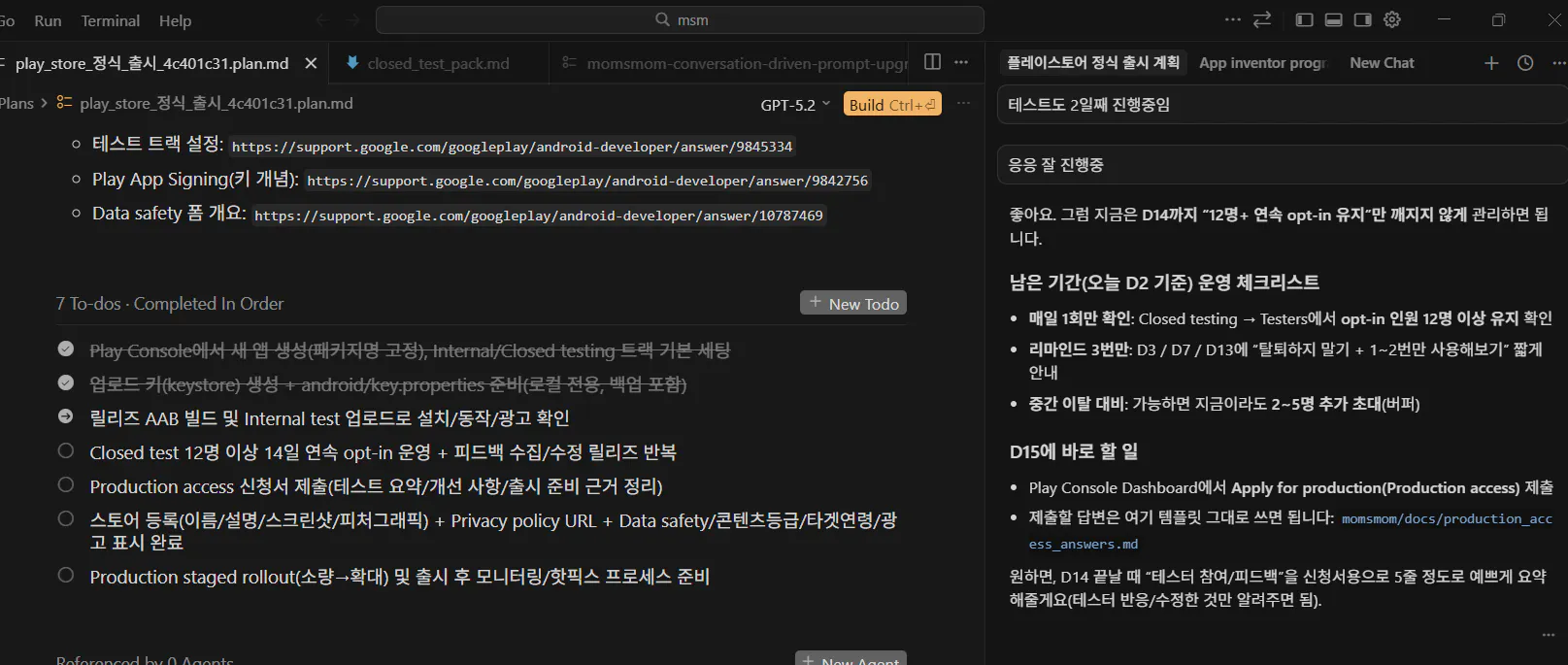The width and height of the screenshot is (1568, 665).
Task: Close the play_store plan.md tab
Action: 311,63
